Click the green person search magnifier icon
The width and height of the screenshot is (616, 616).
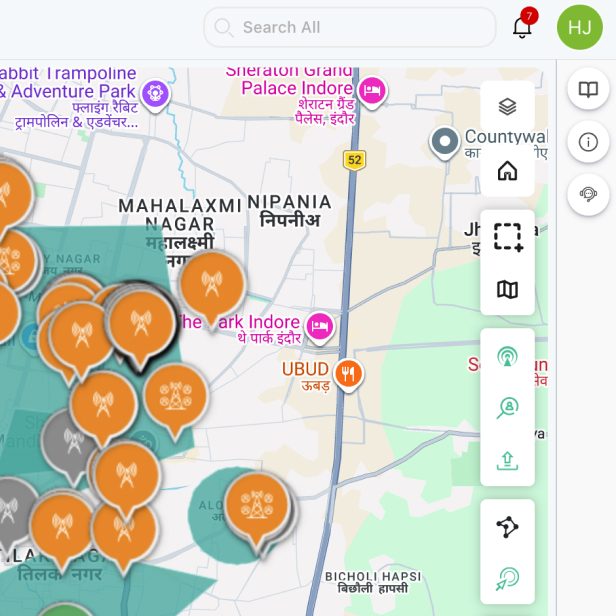(x=507, y=408)
